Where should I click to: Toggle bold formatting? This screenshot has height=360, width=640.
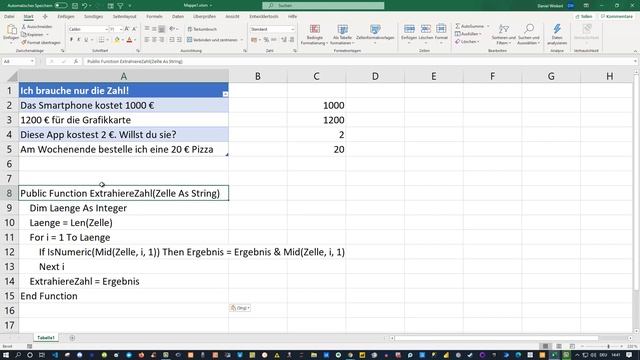(x=71, y=40)
